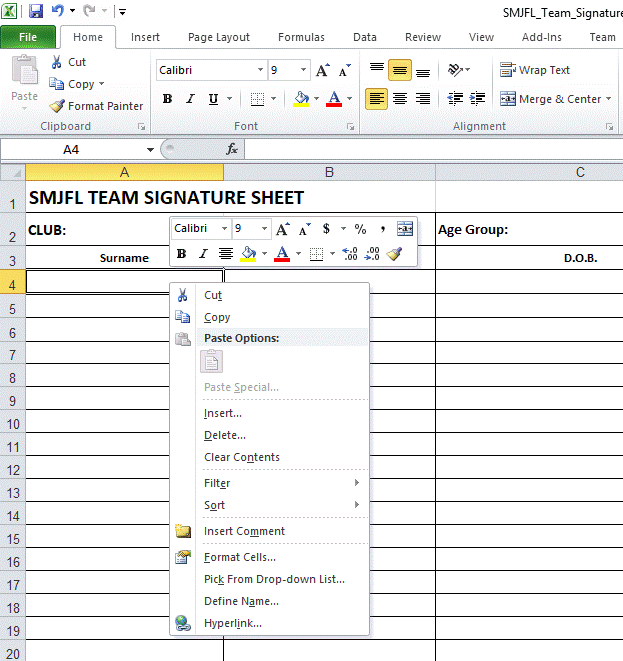
Task: Switch to the Page Layout tab
Action: [x=219, y=37]
